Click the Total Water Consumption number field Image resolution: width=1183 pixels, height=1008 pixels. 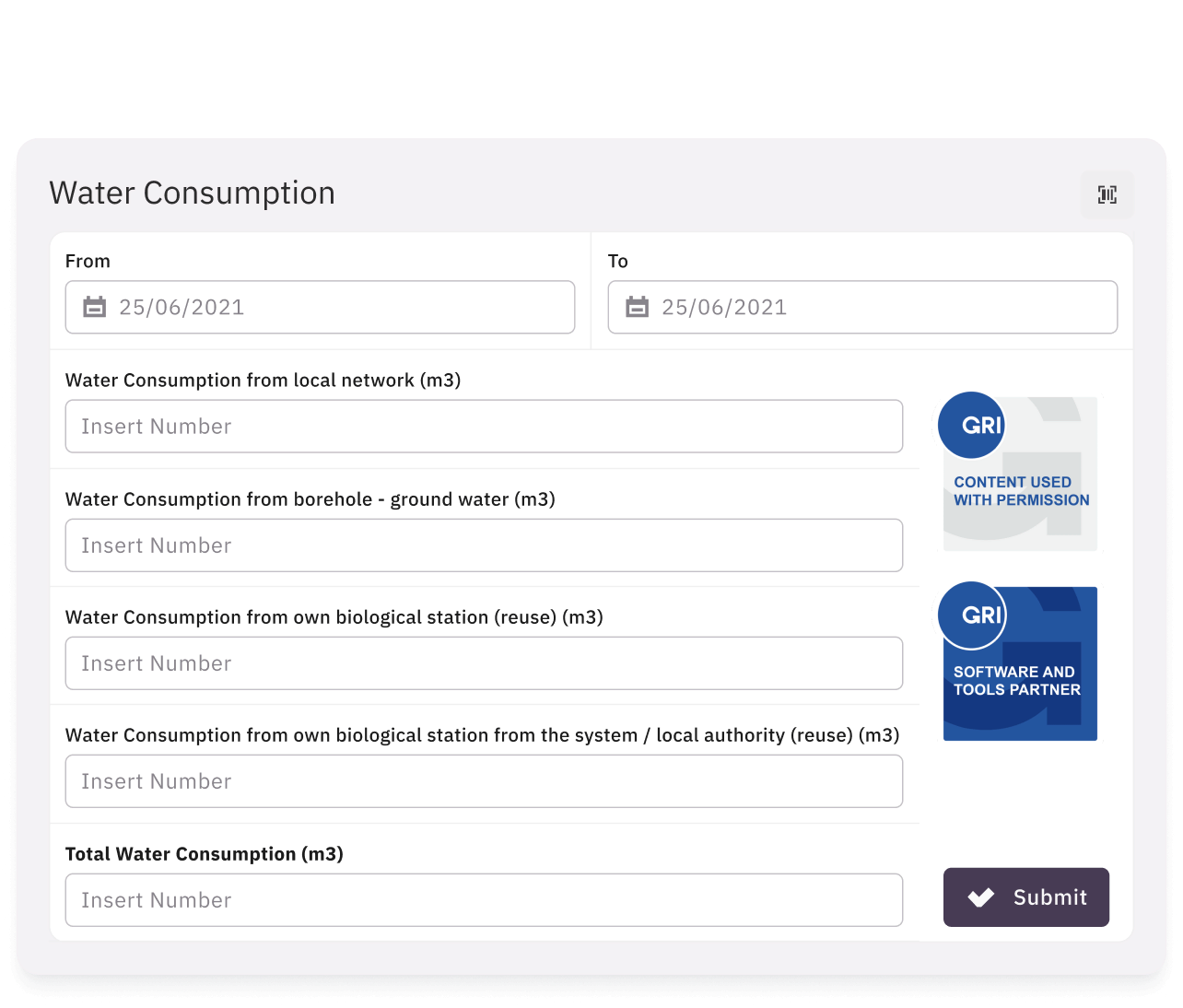tap(484, 899)
